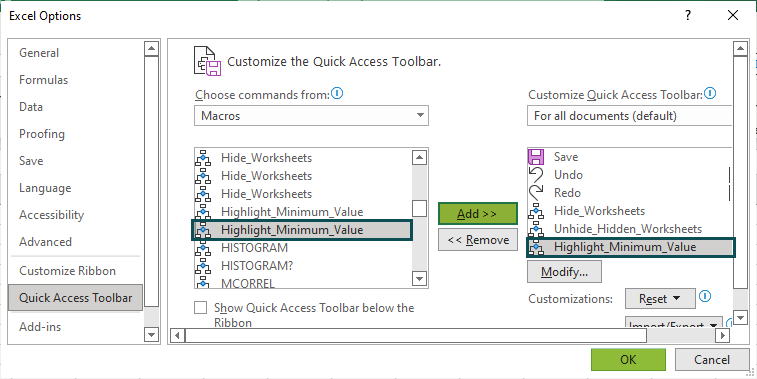Click Unhide_Hidden_Worksheets macro icon in right list
757x379 pixels.
536,229
